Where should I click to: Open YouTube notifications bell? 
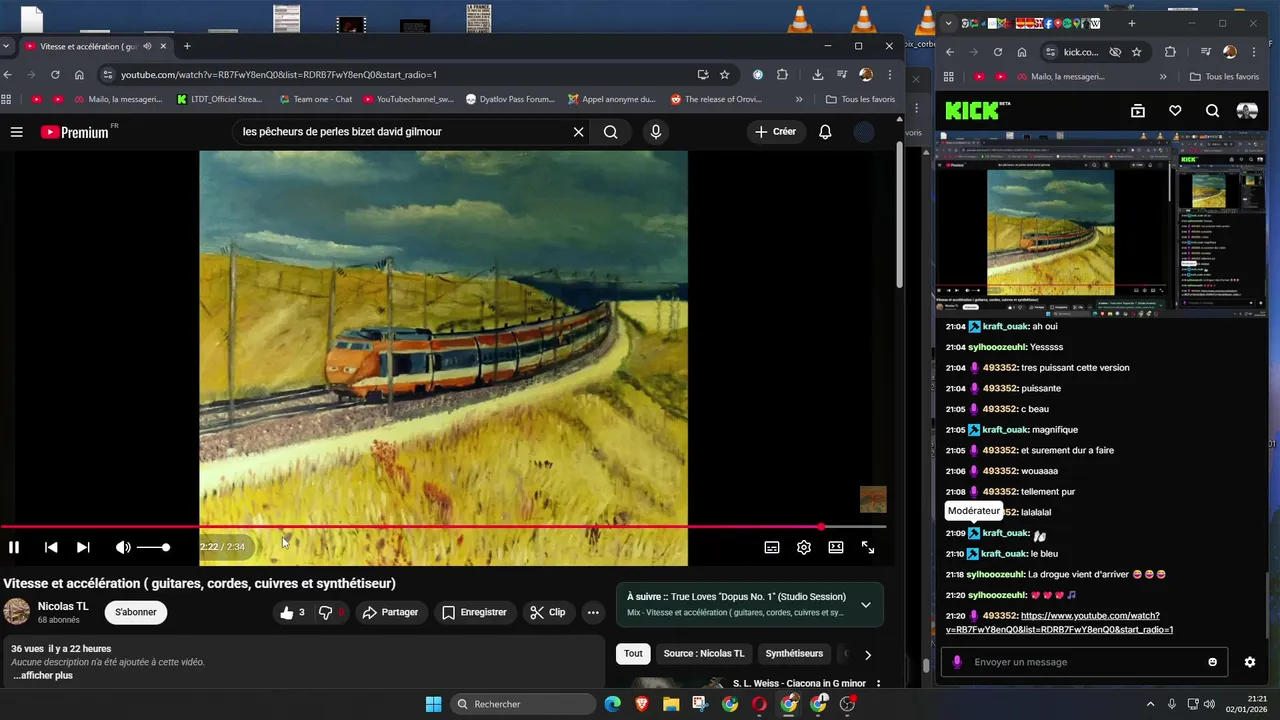(x=825, y=132)
